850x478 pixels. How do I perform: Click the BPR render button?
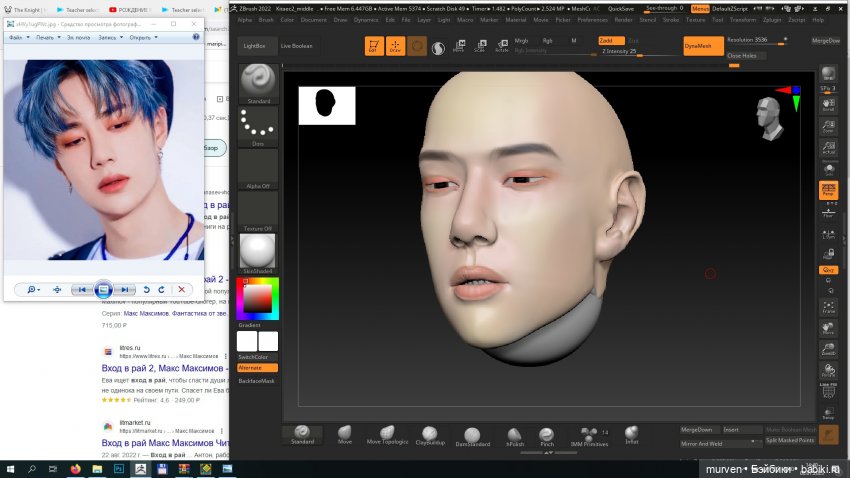pos(828,74)
